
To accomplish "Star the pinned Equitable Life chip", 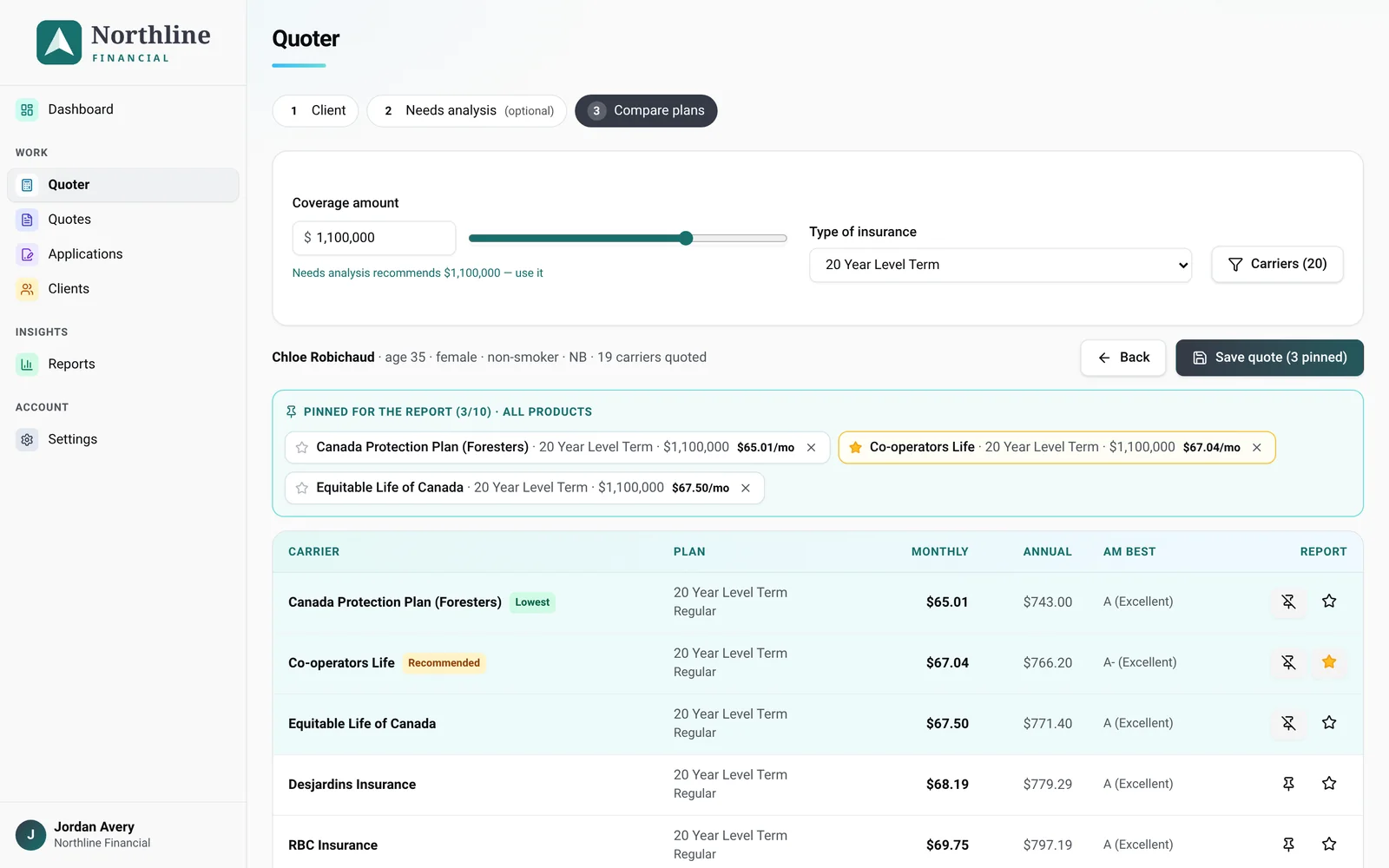I will [x=302, y=489].
